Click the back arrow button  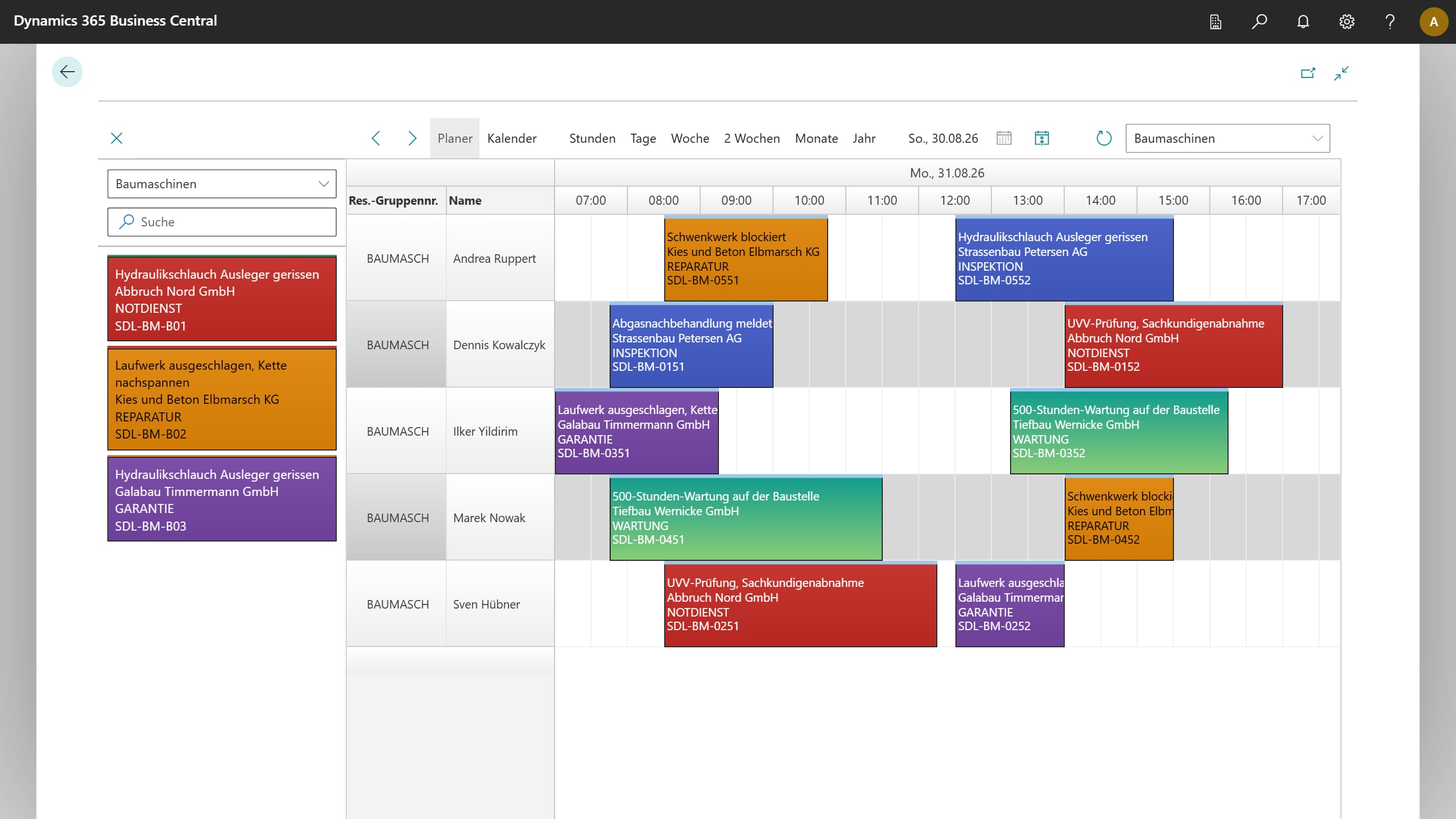(x=67, y=72)
